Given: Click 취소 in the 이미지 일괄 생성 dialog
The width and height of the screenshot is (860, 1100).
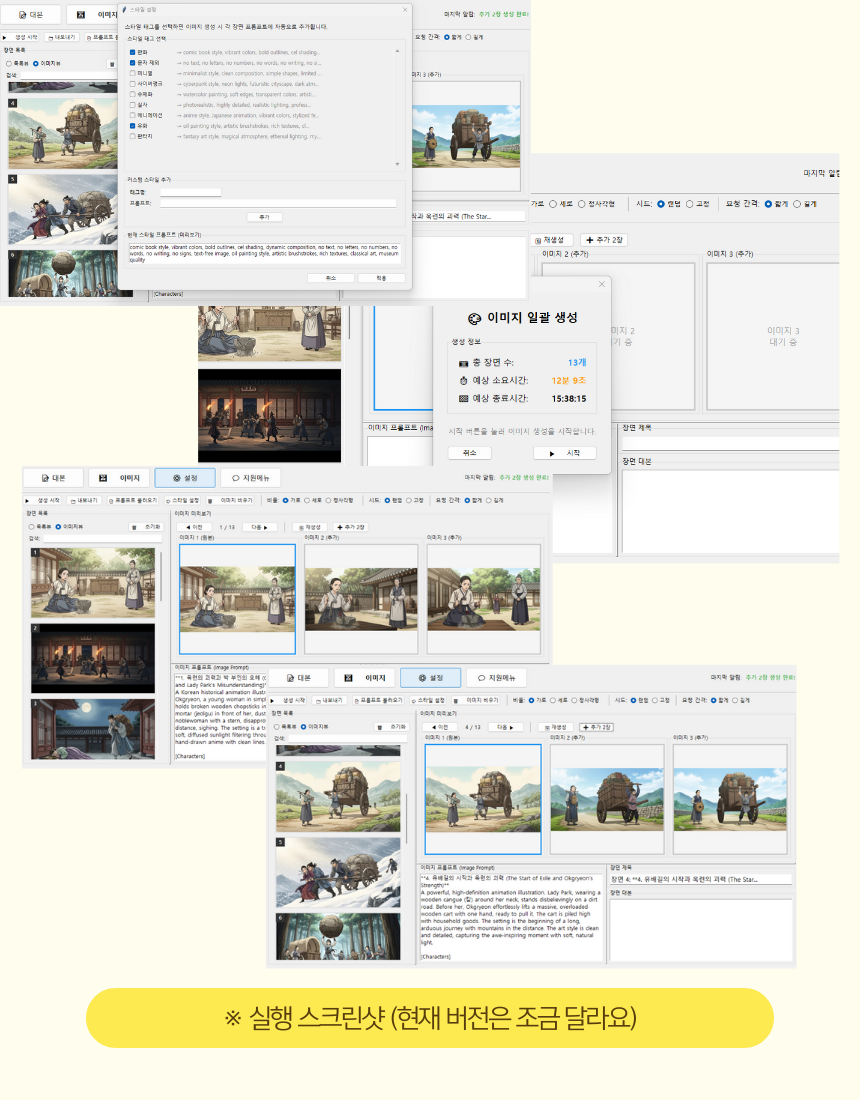Looking at the screenshot, I should (469, 453).
